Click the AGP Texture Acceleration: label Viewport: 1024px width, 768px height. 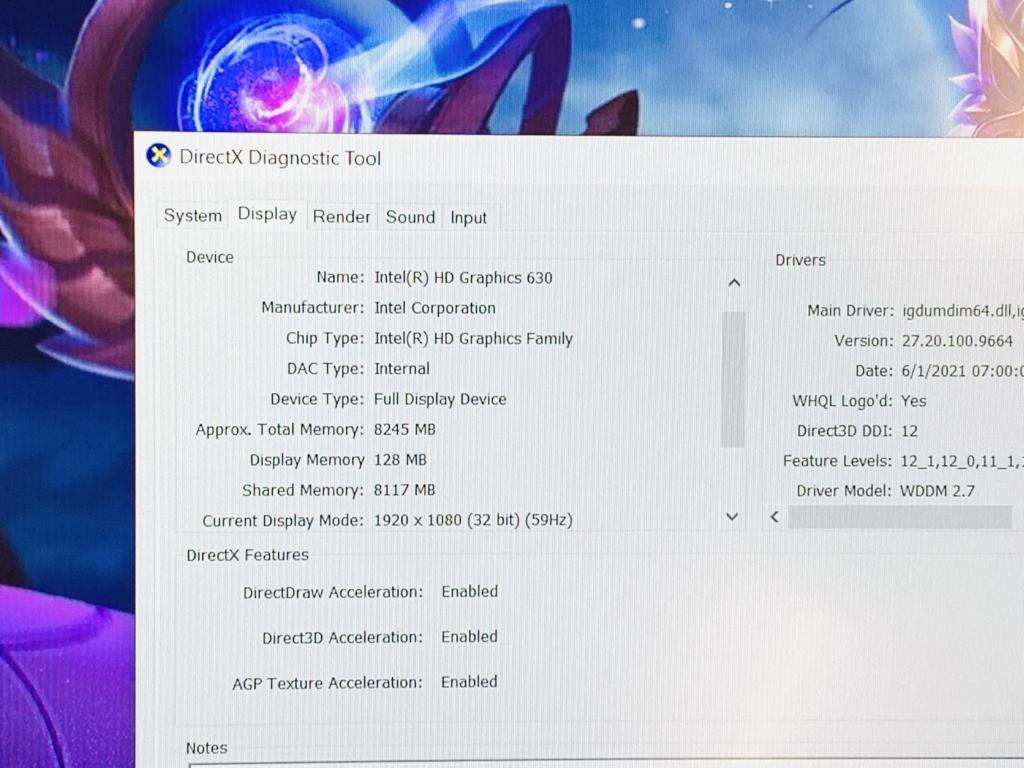[327, 683]
